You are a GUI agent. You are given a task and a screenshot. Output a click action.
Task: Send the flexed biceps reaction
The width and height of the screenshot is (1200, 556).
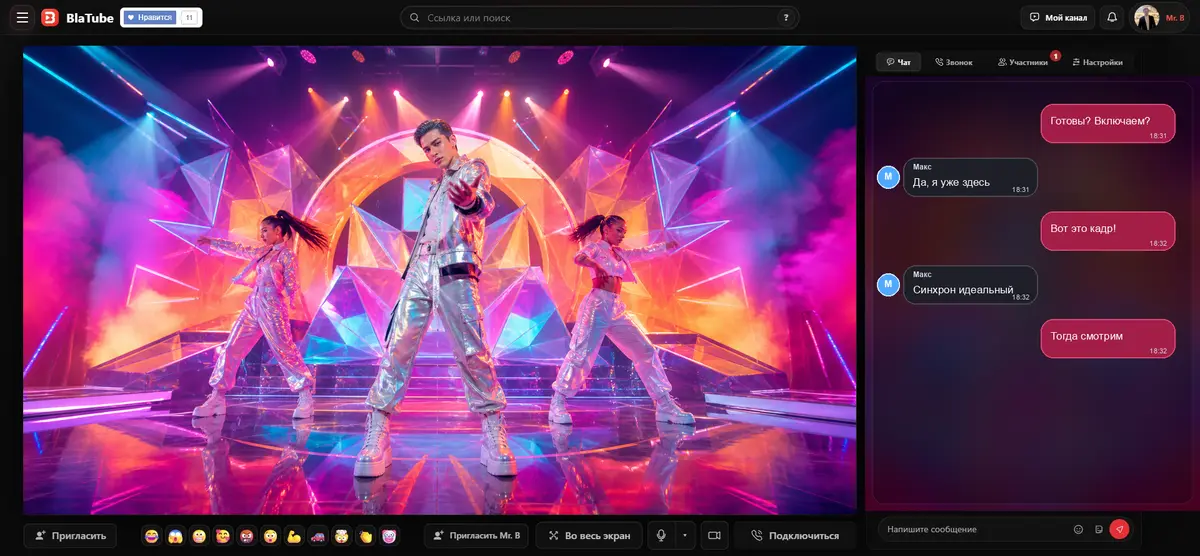pyautogui.click(x=294, y=536)
